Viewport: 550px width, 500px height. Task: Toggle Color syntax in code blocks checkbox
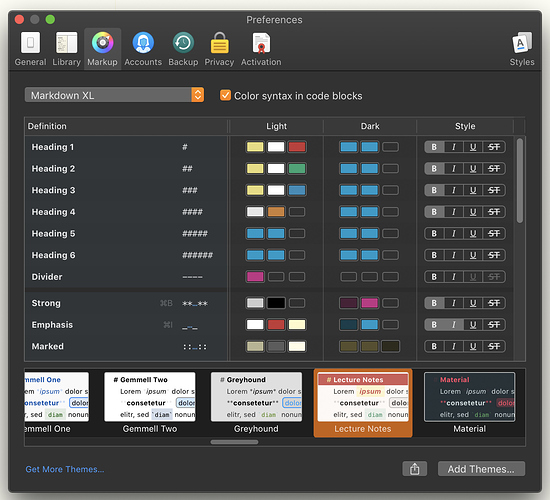point(225,95)
